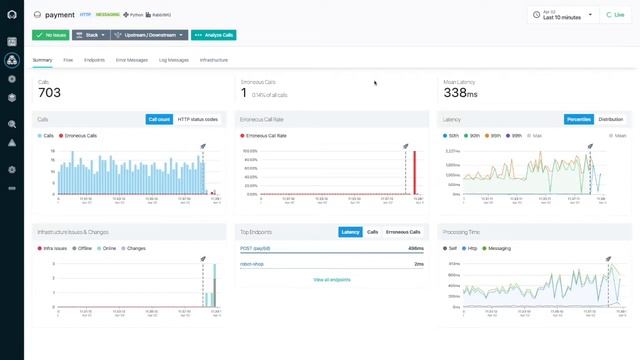Sort Top Endpoints by Latency

[350, 232]
